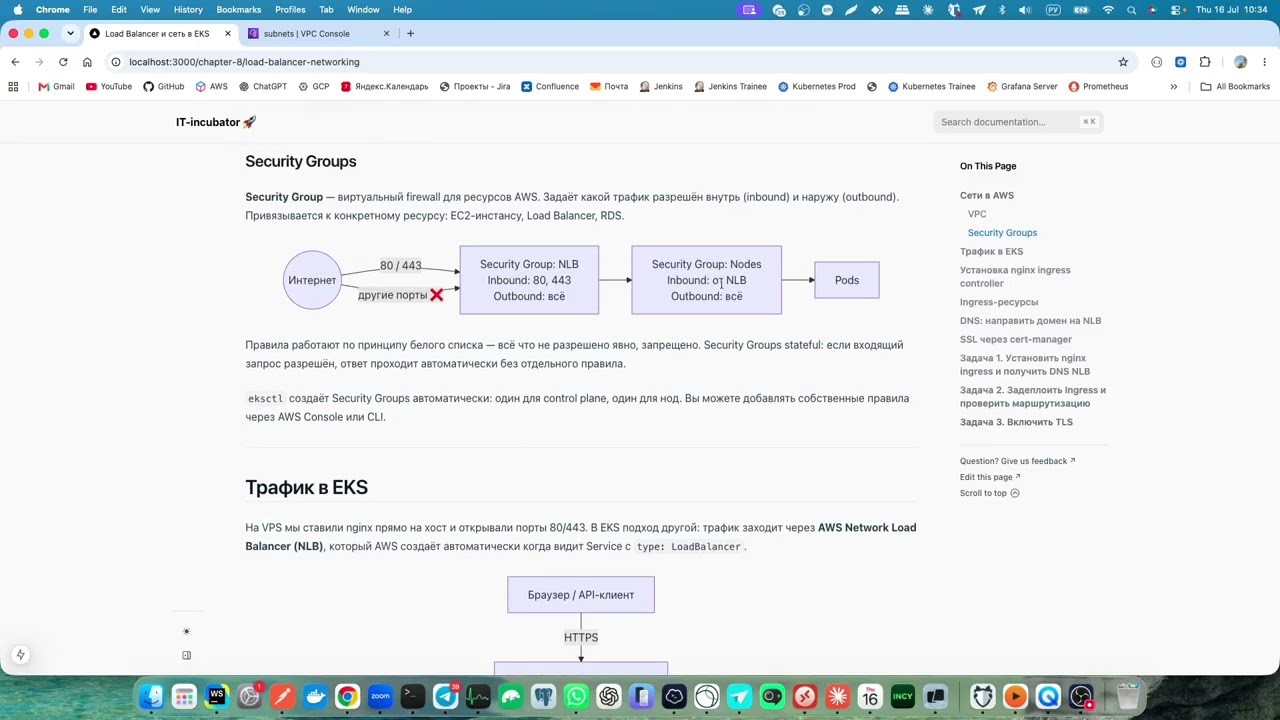1280x720 pixels.
Task: Open WhatsApp from the Dock
Action: tap(576, 696)
